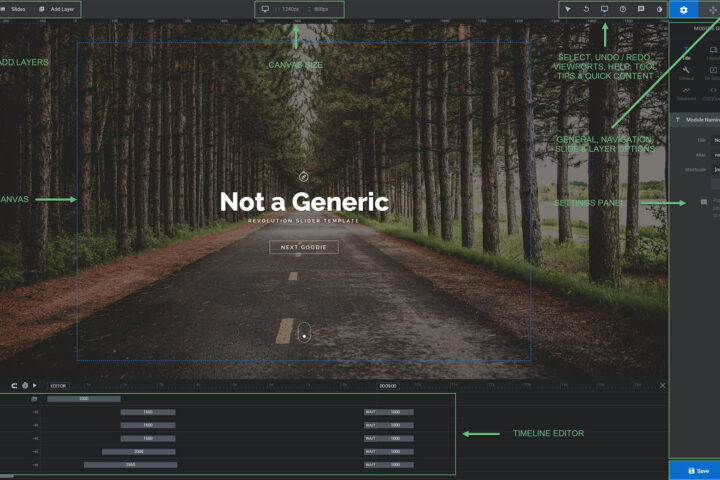Open the Slides menu
This screenshot has width=720, height=480.
pos(14,9)
